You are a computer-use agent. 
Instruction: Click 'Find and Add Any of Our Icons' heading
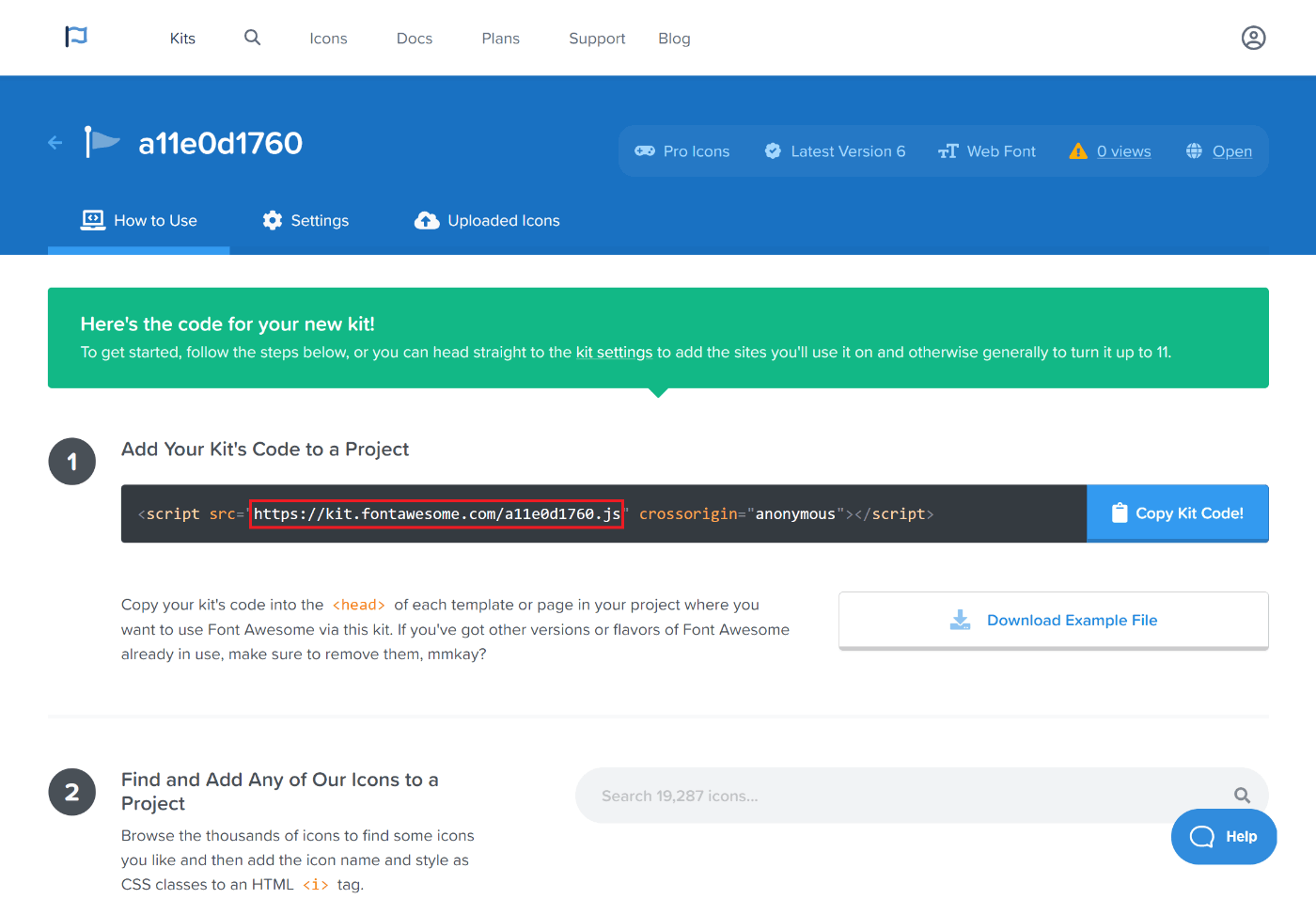pos(280,791)
